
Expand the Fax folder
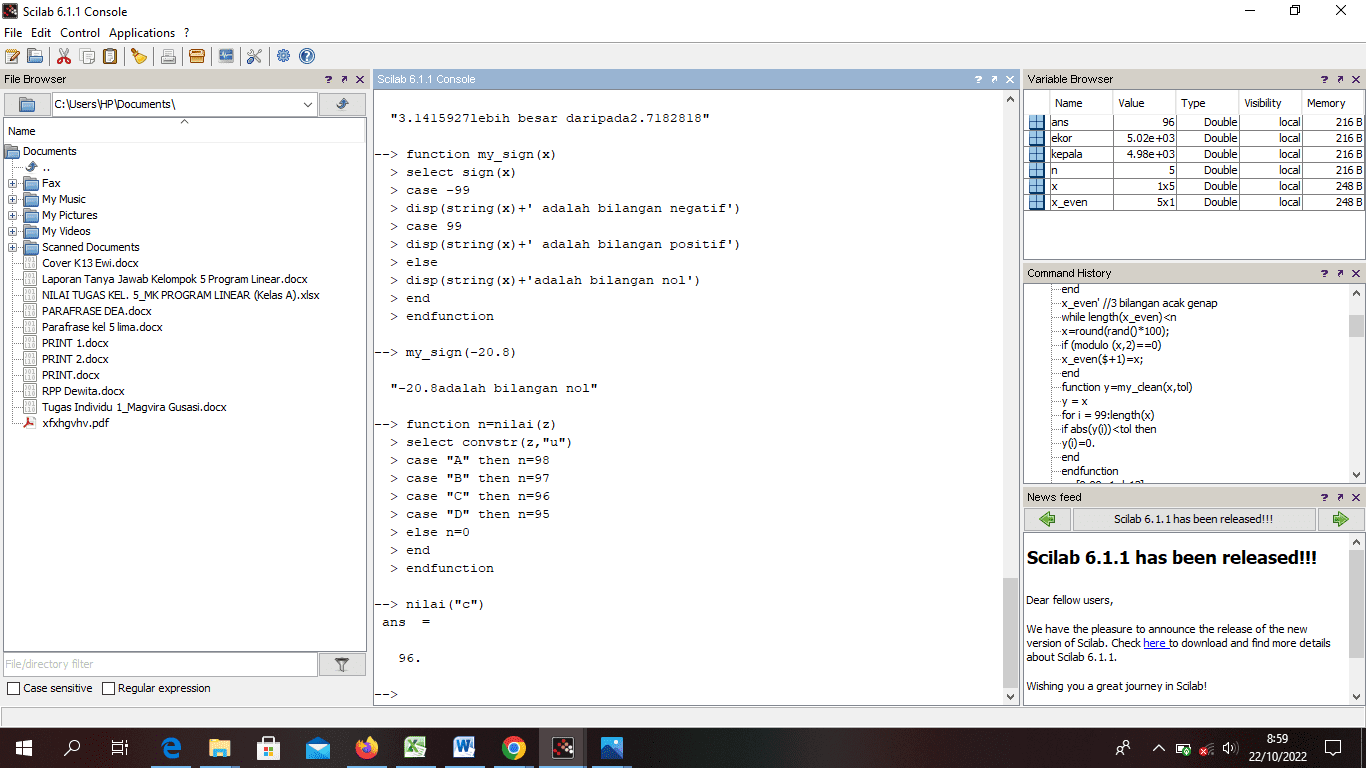(12, 183)
